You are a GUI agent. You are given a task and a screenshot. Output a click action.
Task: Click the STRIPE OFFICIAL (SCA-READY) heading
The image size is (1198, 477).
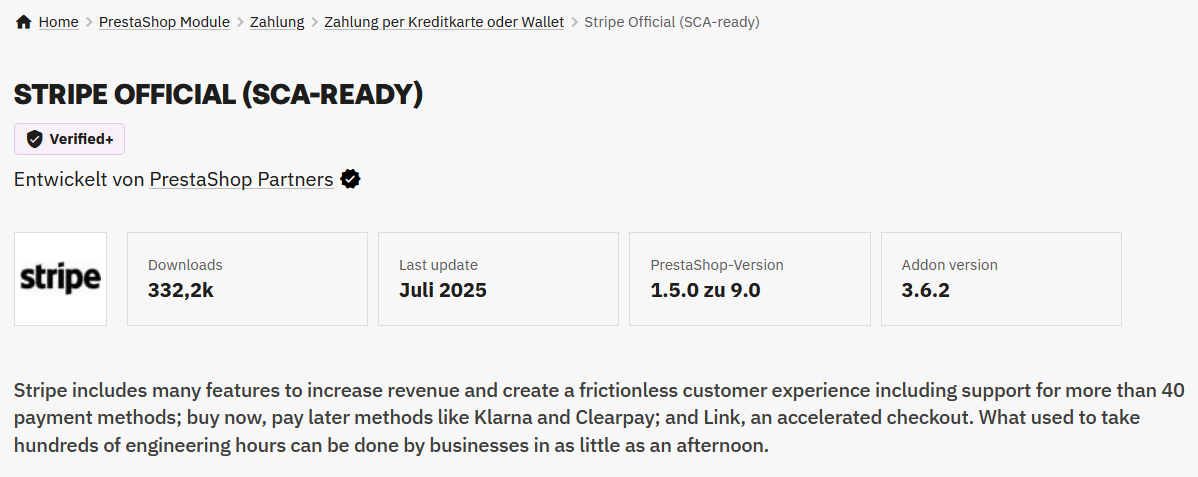click(219, 95)
